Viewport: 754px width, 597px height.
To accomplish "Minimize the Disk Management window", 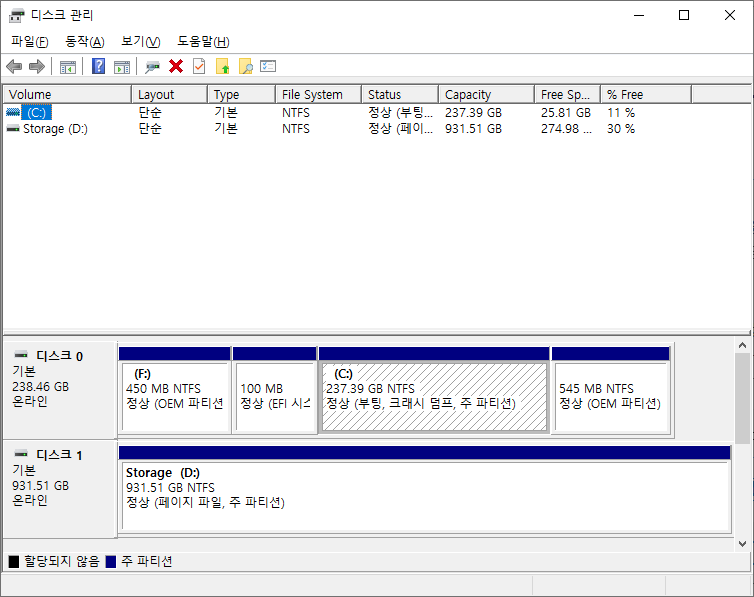I will click(x=639, y=15).
